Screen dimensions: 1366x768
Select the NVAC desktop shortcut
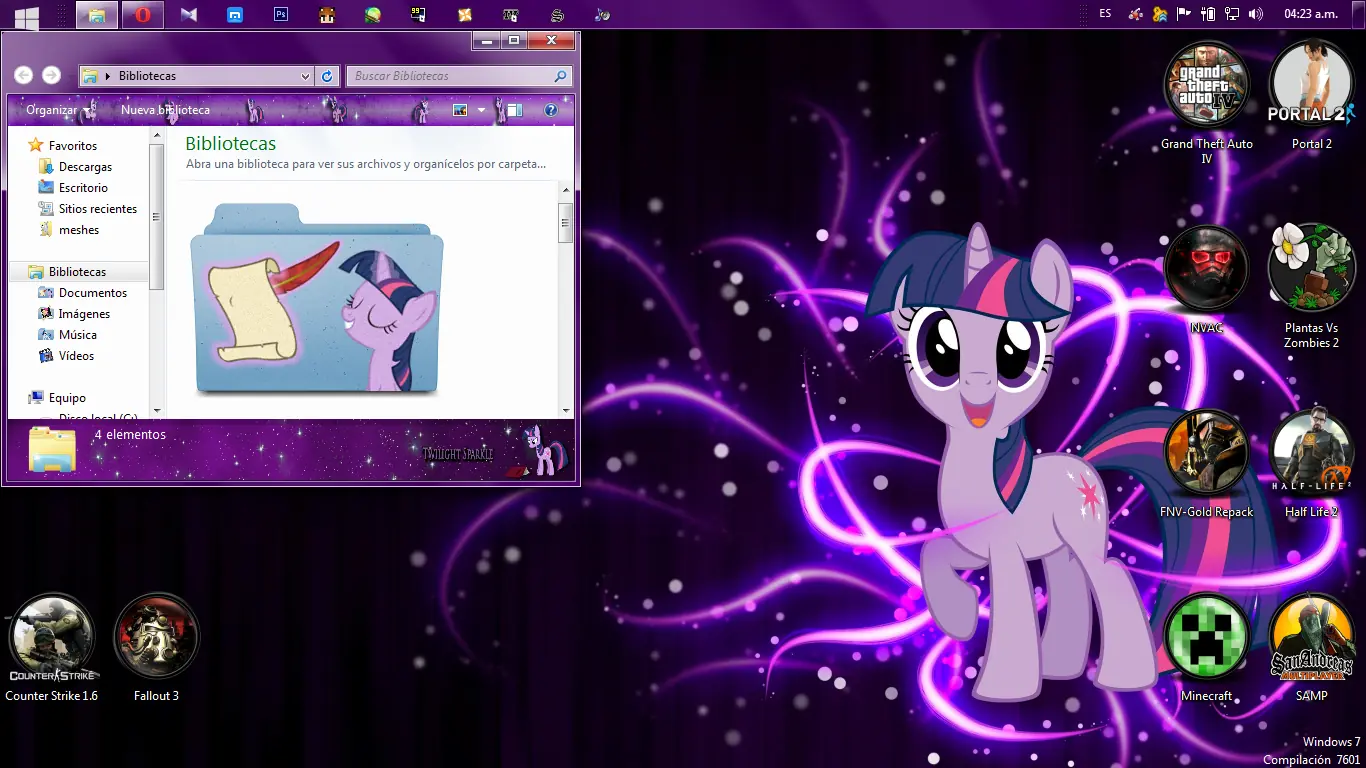point(1206,280)
